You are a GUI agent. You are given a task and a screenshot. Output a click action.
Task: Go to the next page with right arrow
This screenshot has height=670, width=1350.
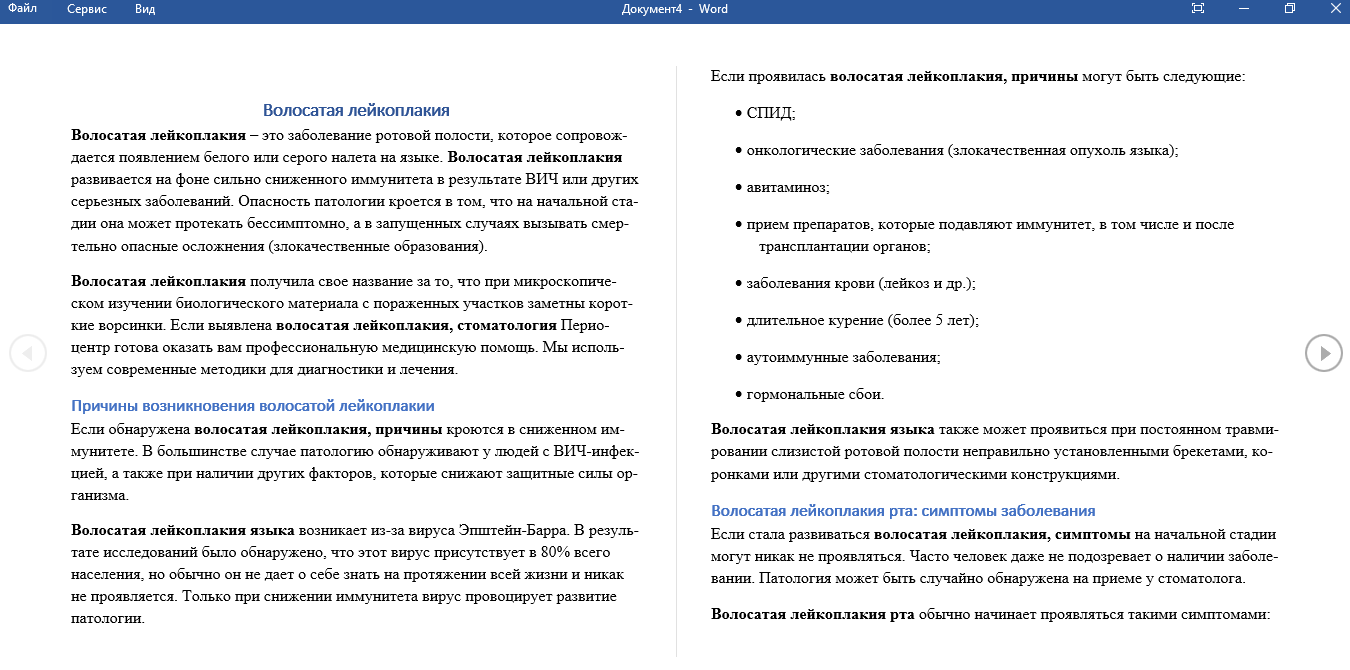(1324, 353)
